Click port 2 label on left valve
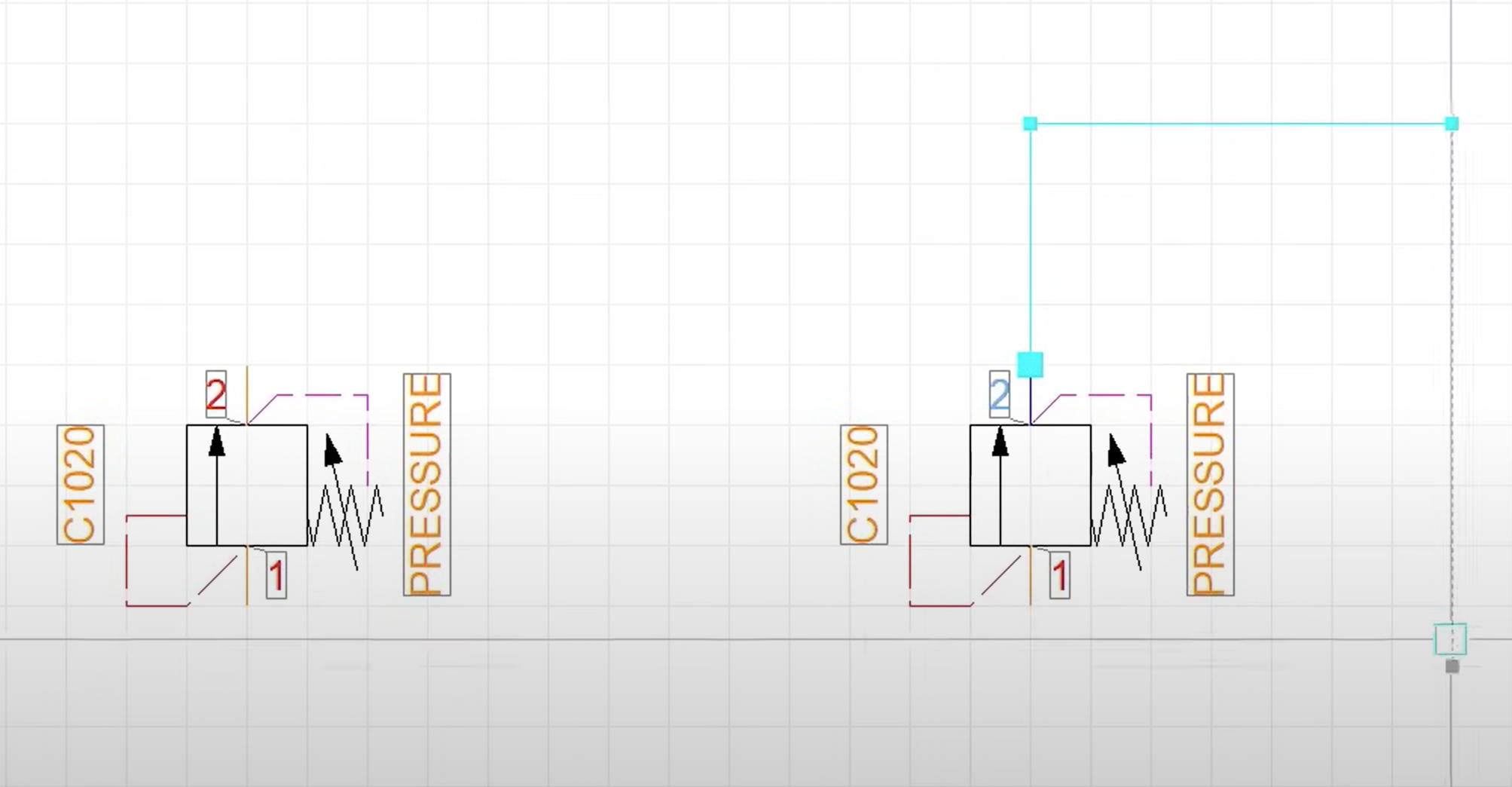Viewport: 1512px width, 787px height. 215,394
